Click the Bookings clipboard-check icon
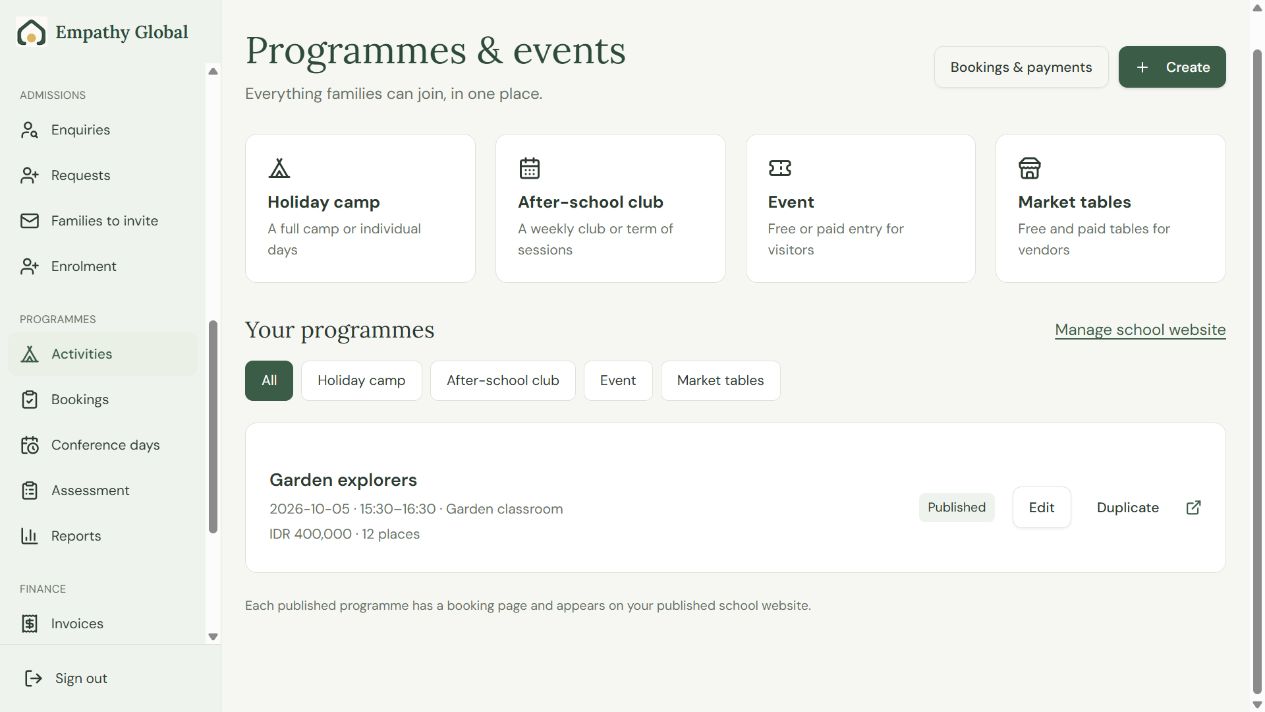This screenshot has height=712, width=1265. [x=30, y=400]
